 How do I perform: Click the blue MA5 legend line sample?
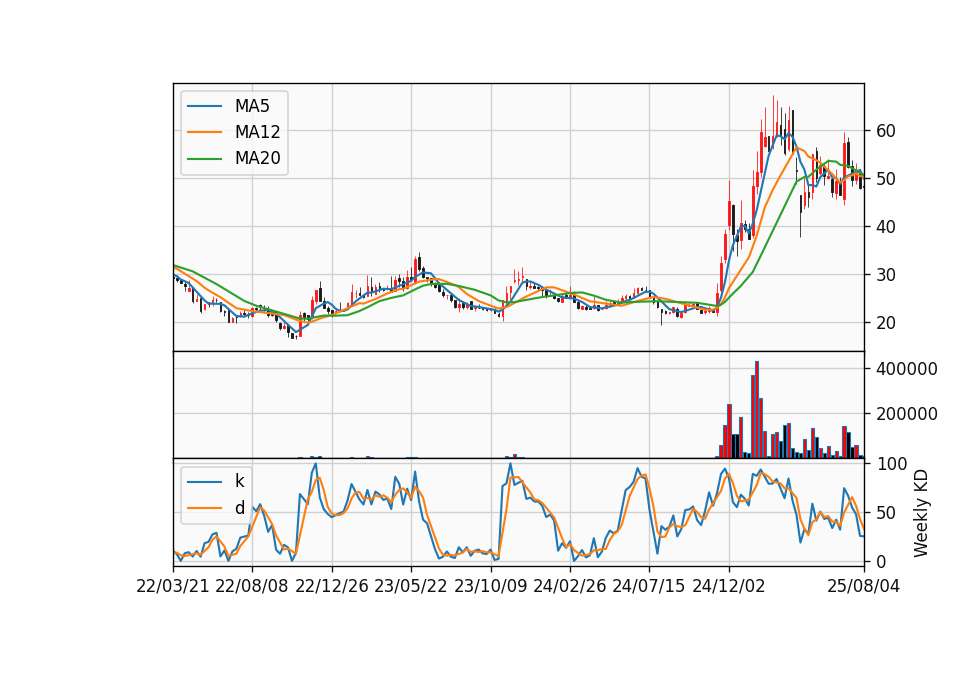click(204, 106)
